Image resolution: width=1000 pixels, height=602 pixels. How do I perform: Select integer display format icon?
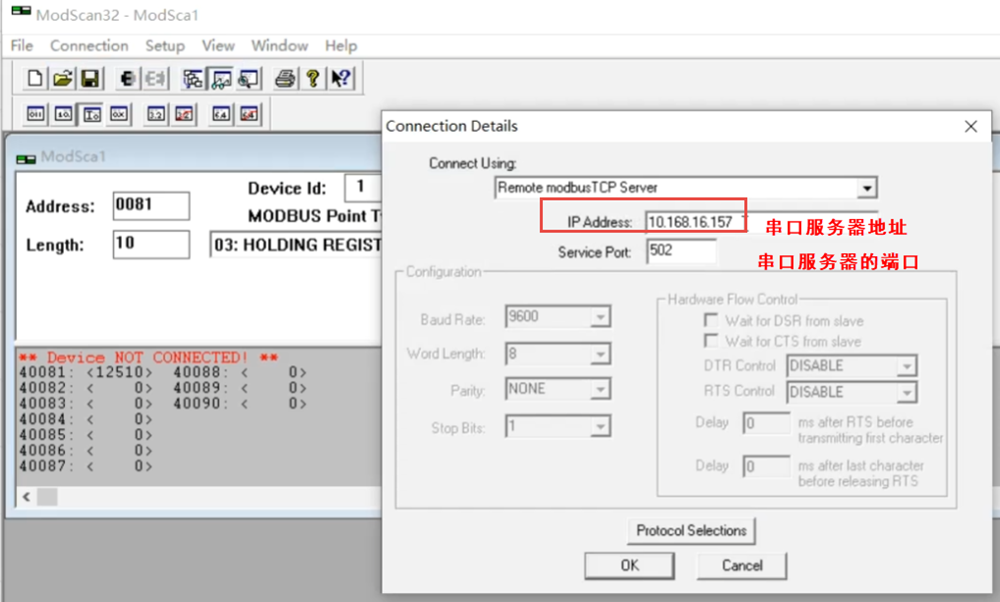(x=92, y=114)
